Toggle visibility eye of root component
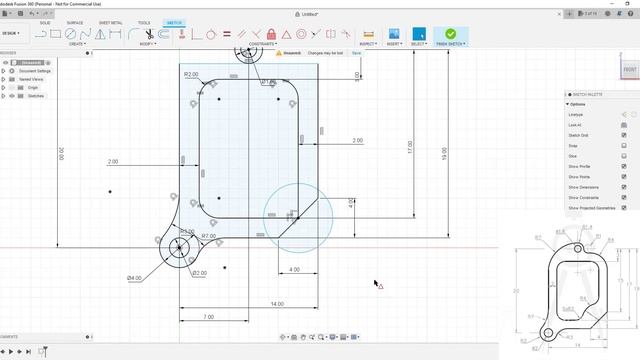The width and height of the screenshot is (640, 360). [x=6, y=62]
